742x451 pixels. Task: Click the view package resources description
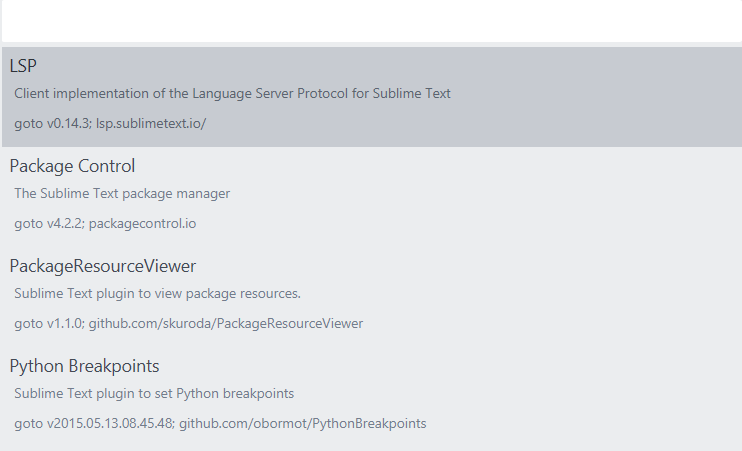tap(157, 294)
